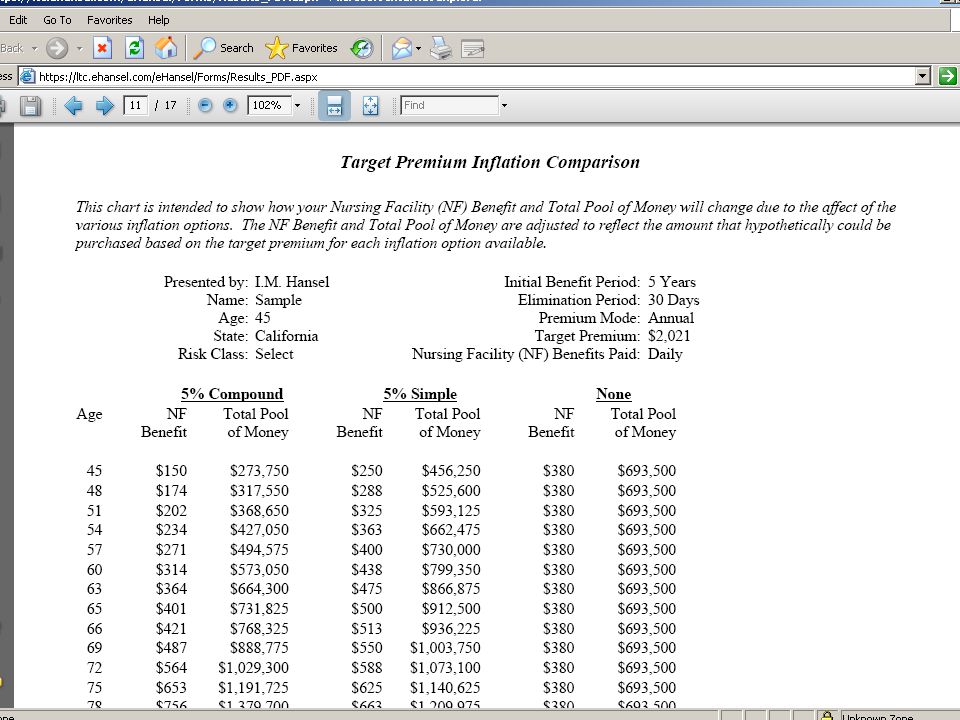Zoom out with the minus button in the PDF toolbar

pos(205,105)
